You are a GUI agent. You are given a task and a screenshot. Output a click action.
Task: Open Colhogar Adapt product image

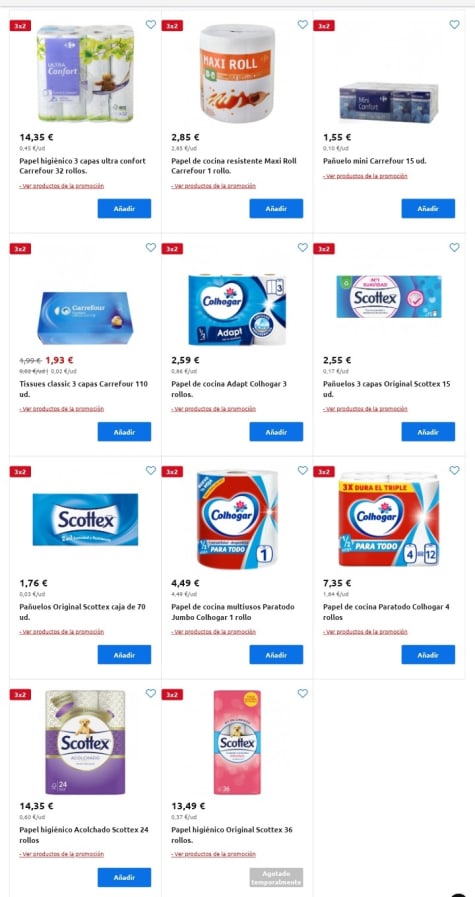tap(237, 309)
